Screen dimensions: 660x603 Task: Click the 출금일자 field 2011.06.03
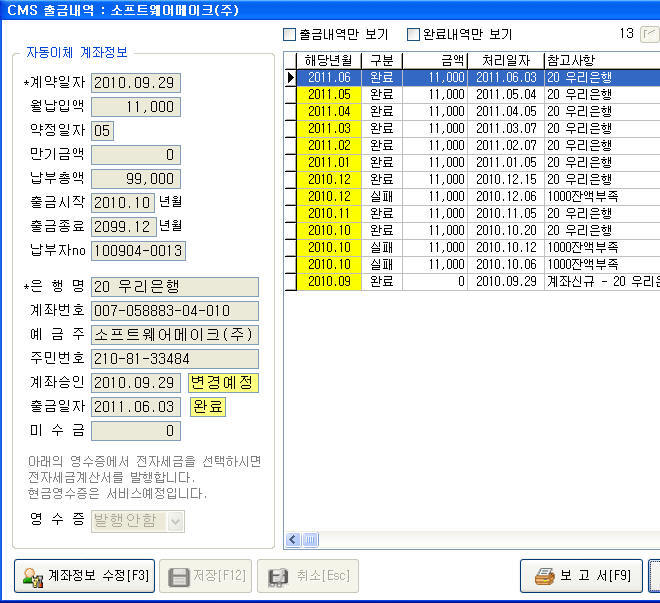pyautogui.click(x=136, y=407)
